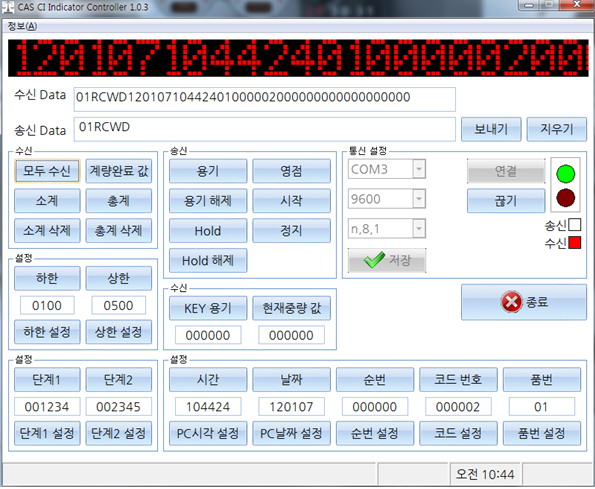This screenshot has width=595, height=489.
Task: Click the 끊기 disconnect button
Action: pyautogui.click(x=506, y=201)
